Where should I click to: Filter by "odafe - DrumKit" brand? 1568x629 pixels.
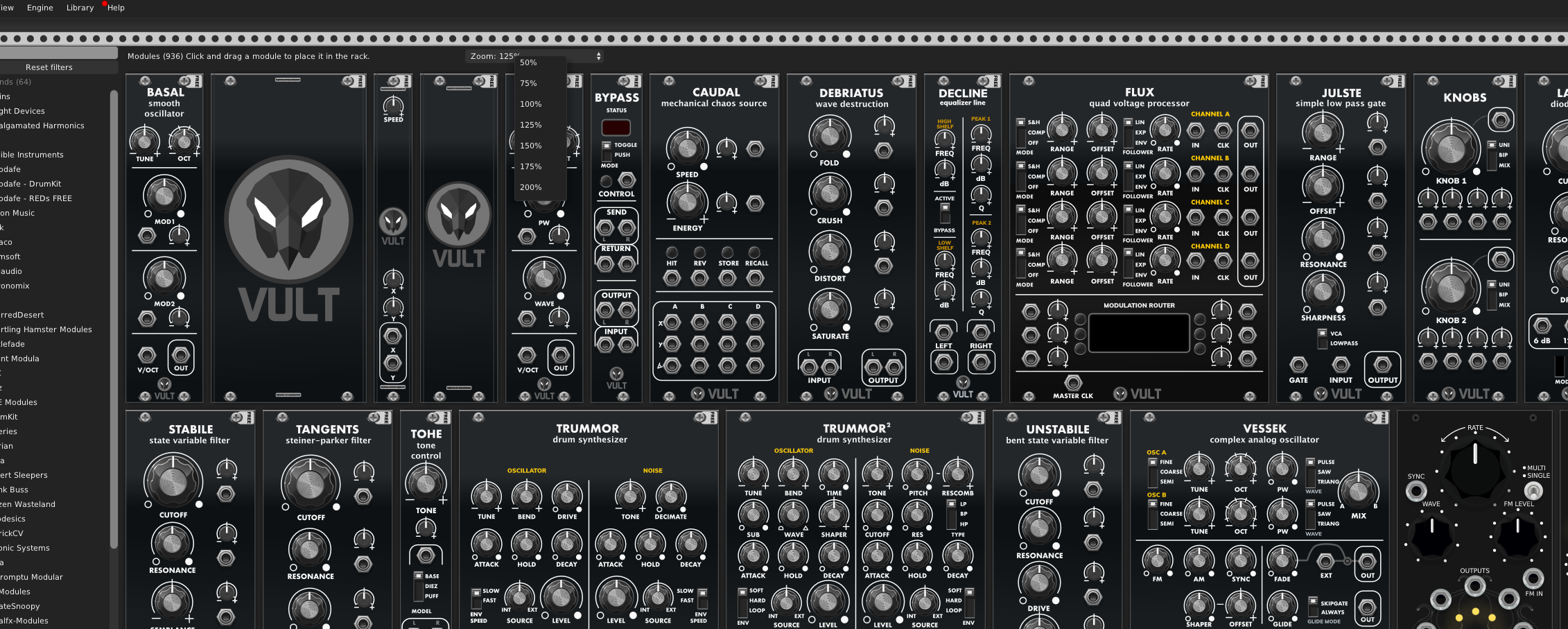(x=31, y=184)
